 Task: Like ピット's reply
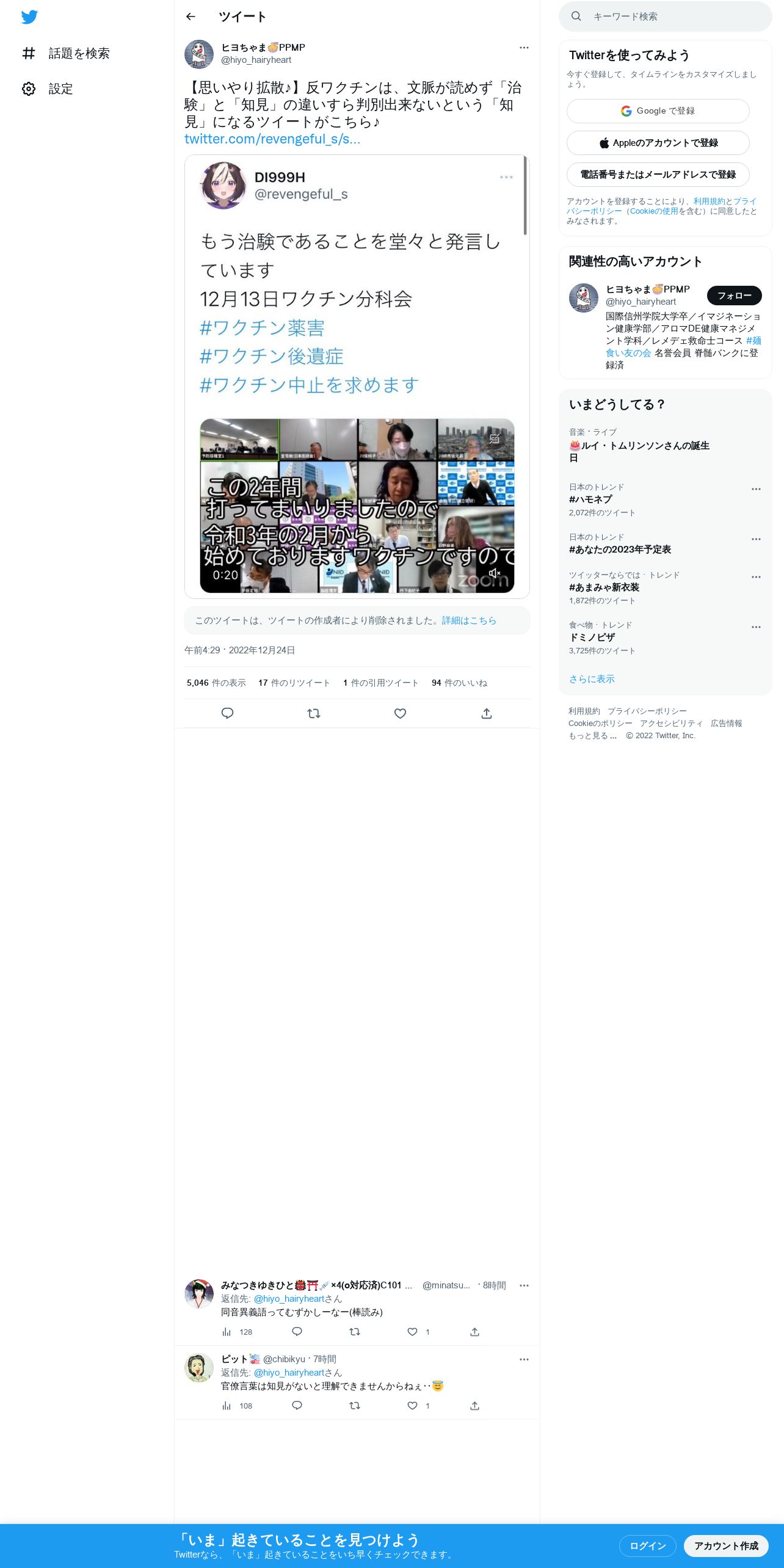[413, 1406]
